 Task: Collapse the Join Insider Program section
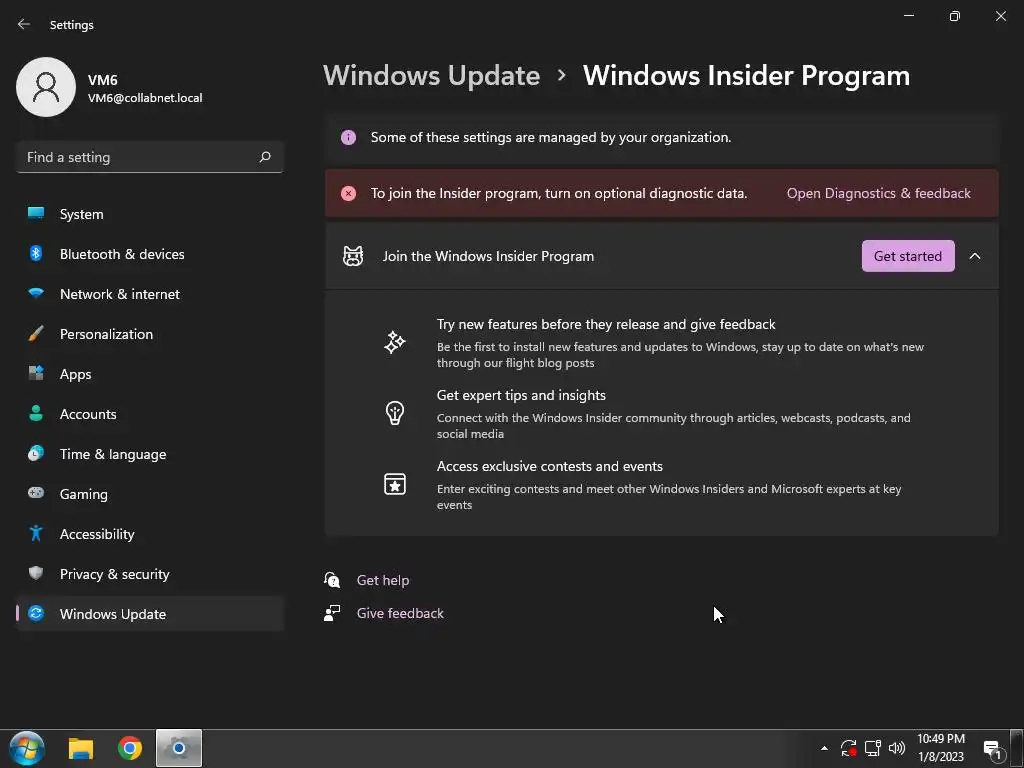974,256
